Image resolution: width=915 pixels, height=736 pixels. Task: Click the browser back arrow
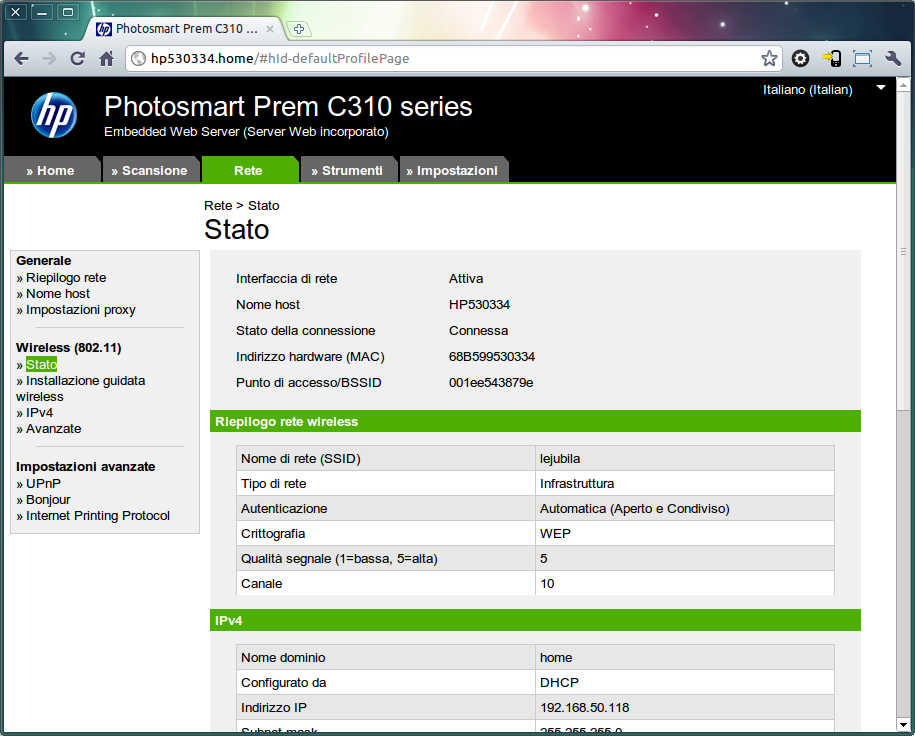click(x=22, y=58)
